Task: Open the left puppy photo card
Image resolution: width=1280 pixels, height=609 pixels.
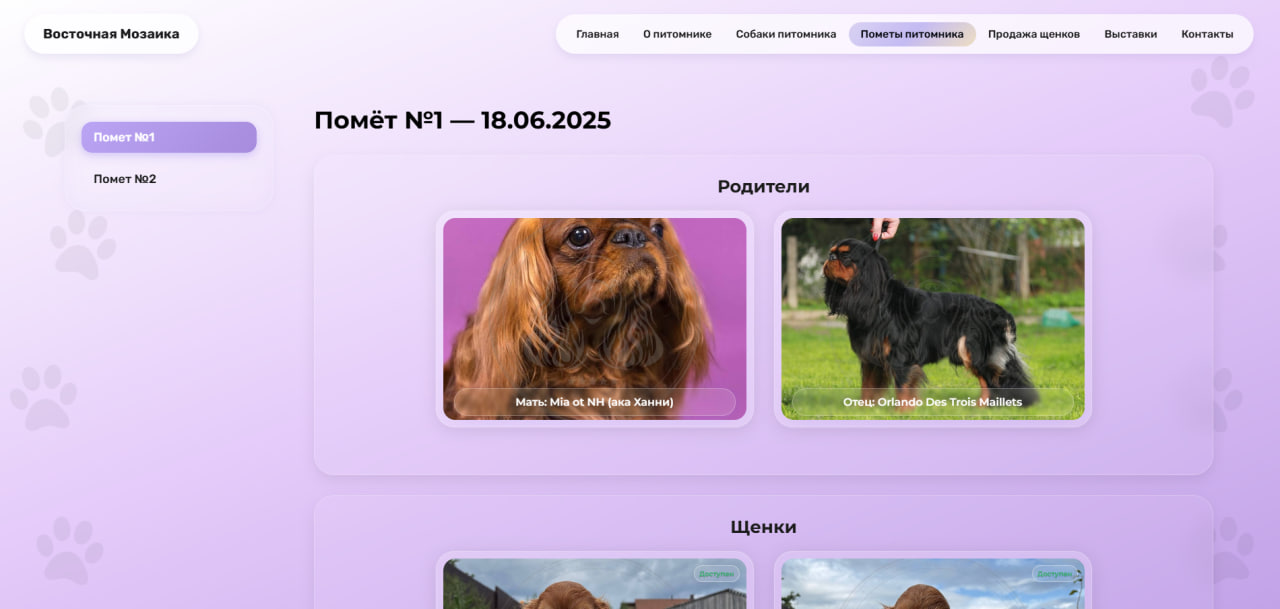Action: pos(594,592)
